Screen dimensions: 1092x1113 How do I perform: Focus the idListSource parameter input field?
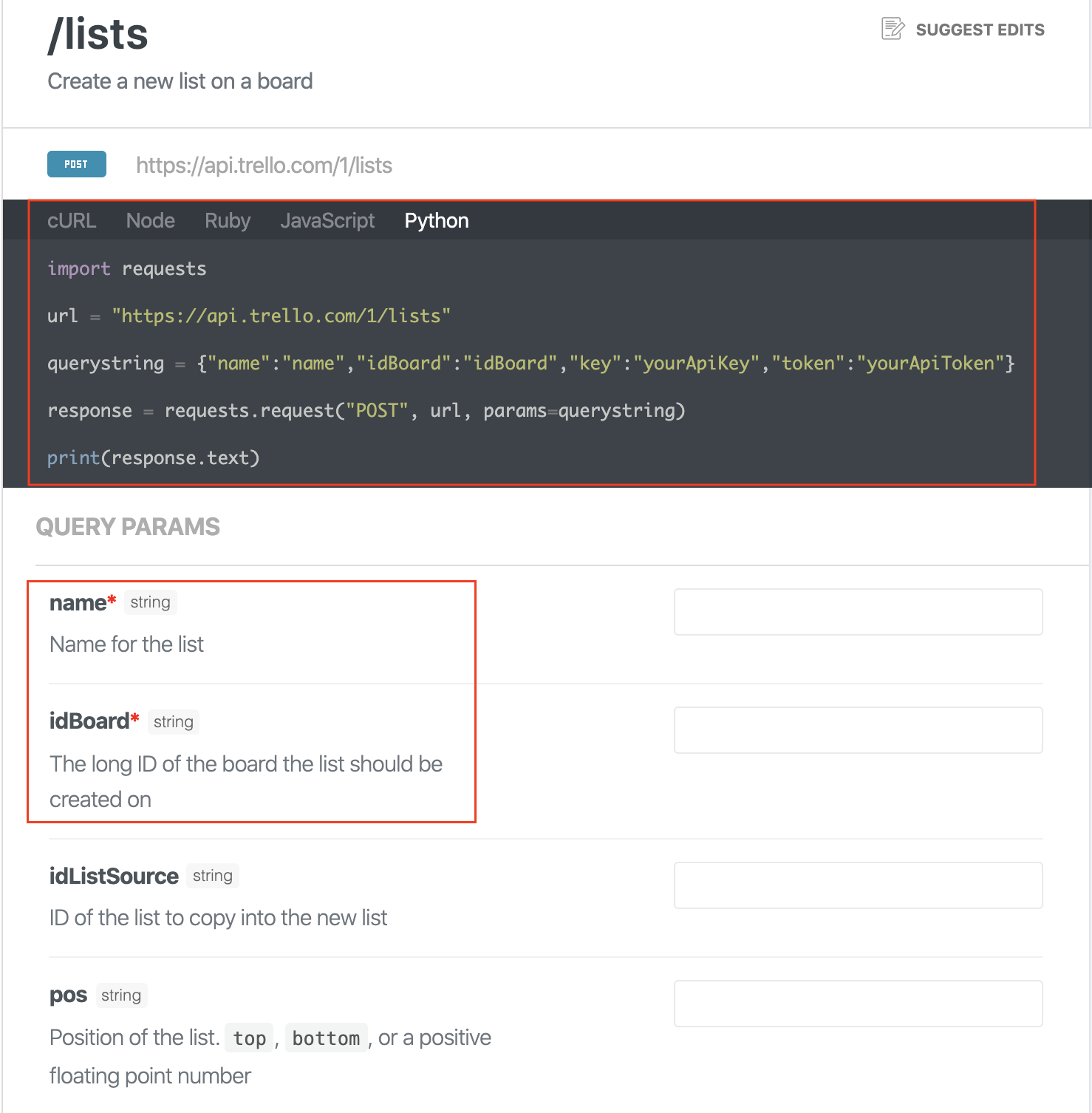(859, 885)
